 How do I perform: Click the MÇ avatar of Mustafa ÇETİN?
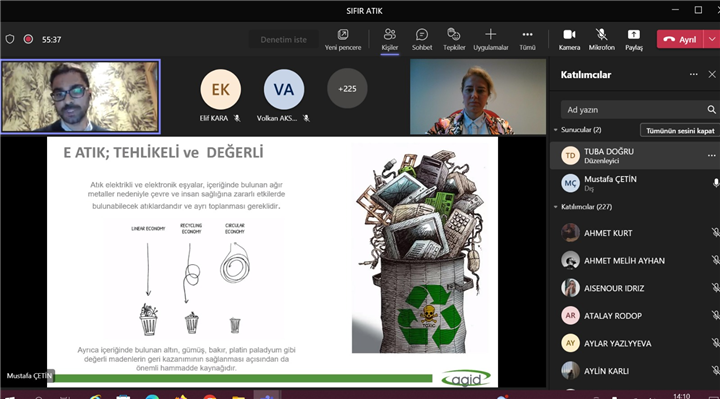pos(570,183)
